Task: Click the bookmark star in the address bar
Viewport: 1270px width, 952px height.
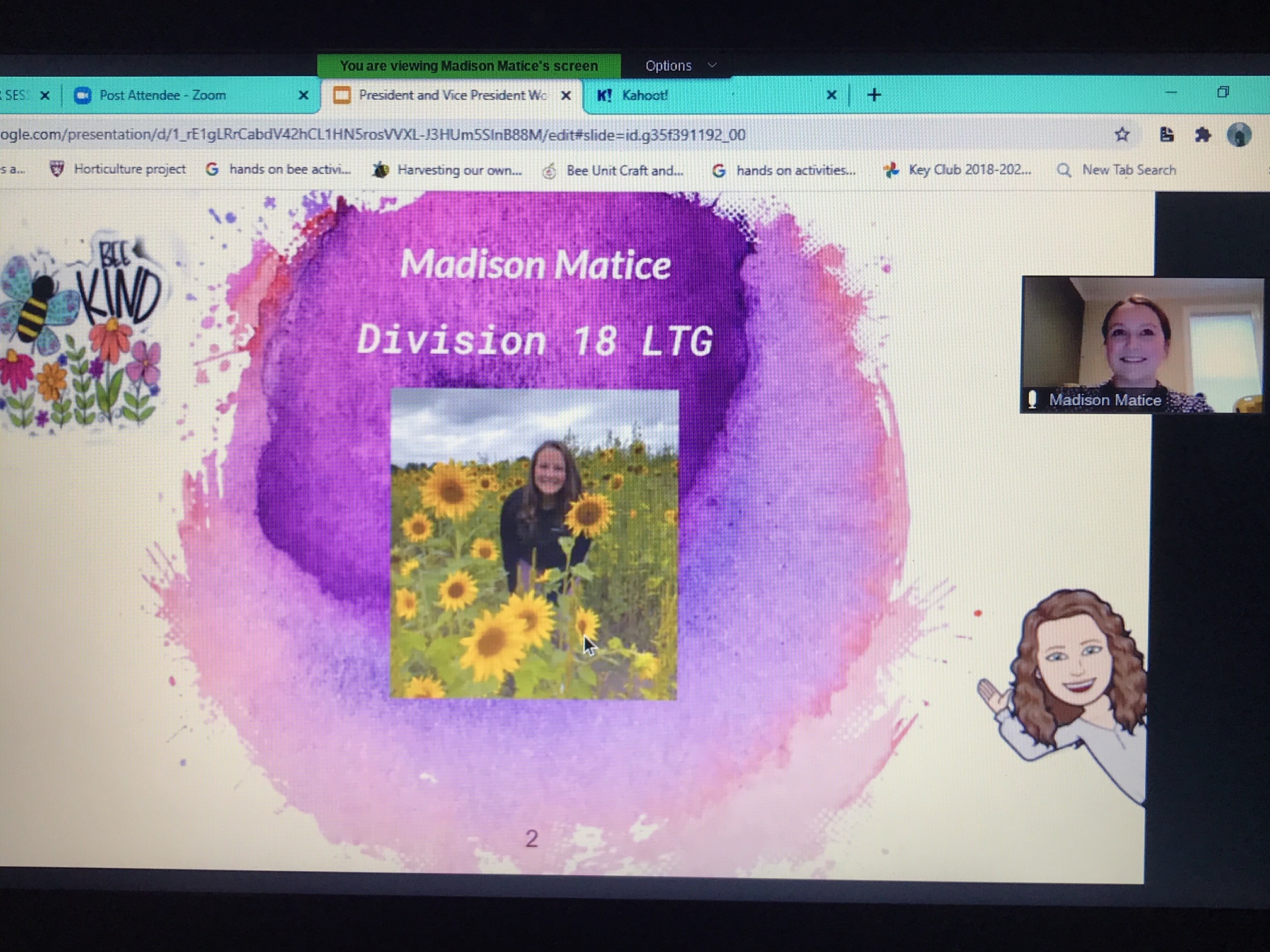Action: (x=1123, y=134)
